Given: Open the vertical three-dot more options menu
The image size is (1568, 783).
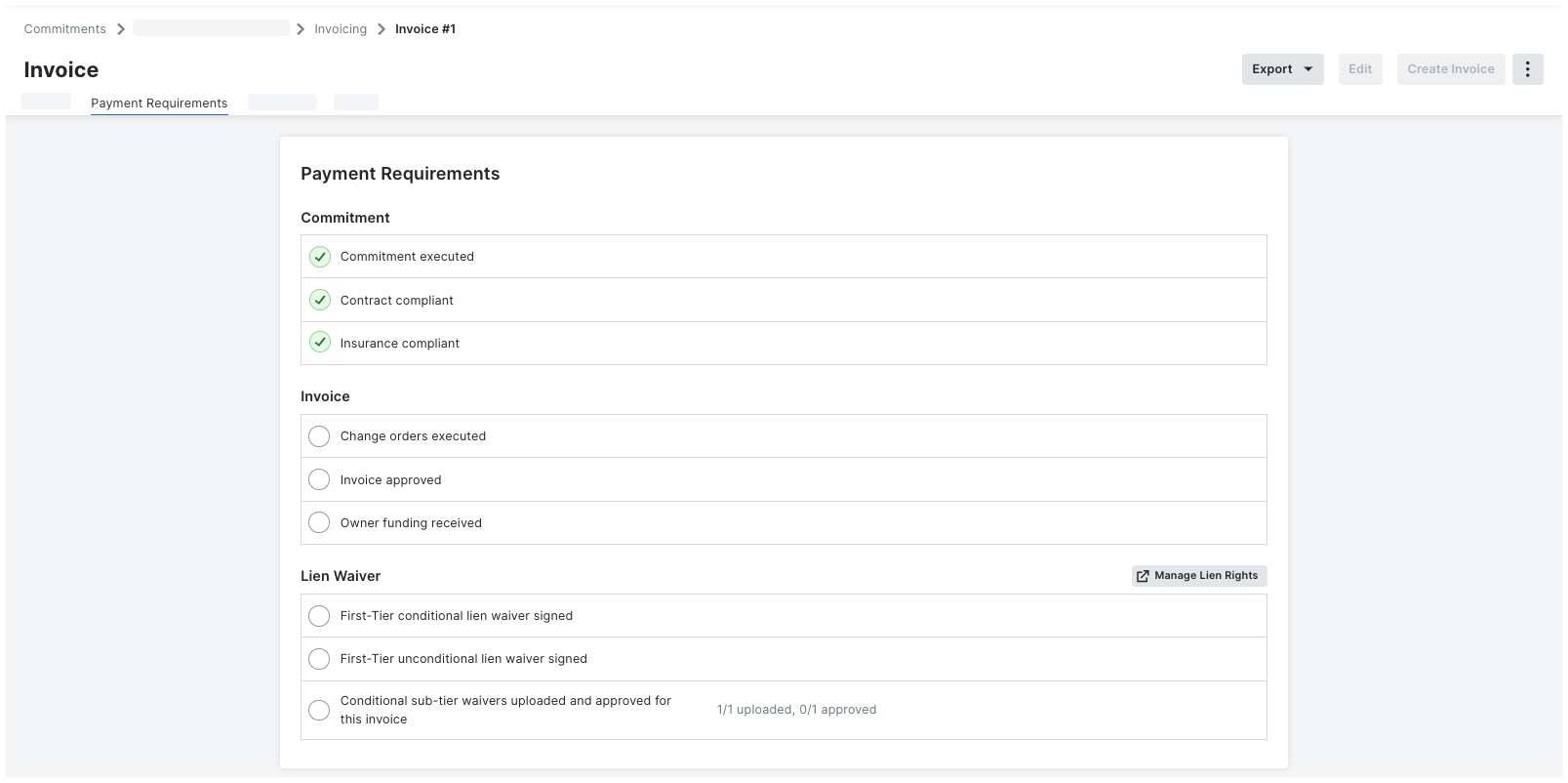Looking at the screenshot, I should (x=1527, y=69).
